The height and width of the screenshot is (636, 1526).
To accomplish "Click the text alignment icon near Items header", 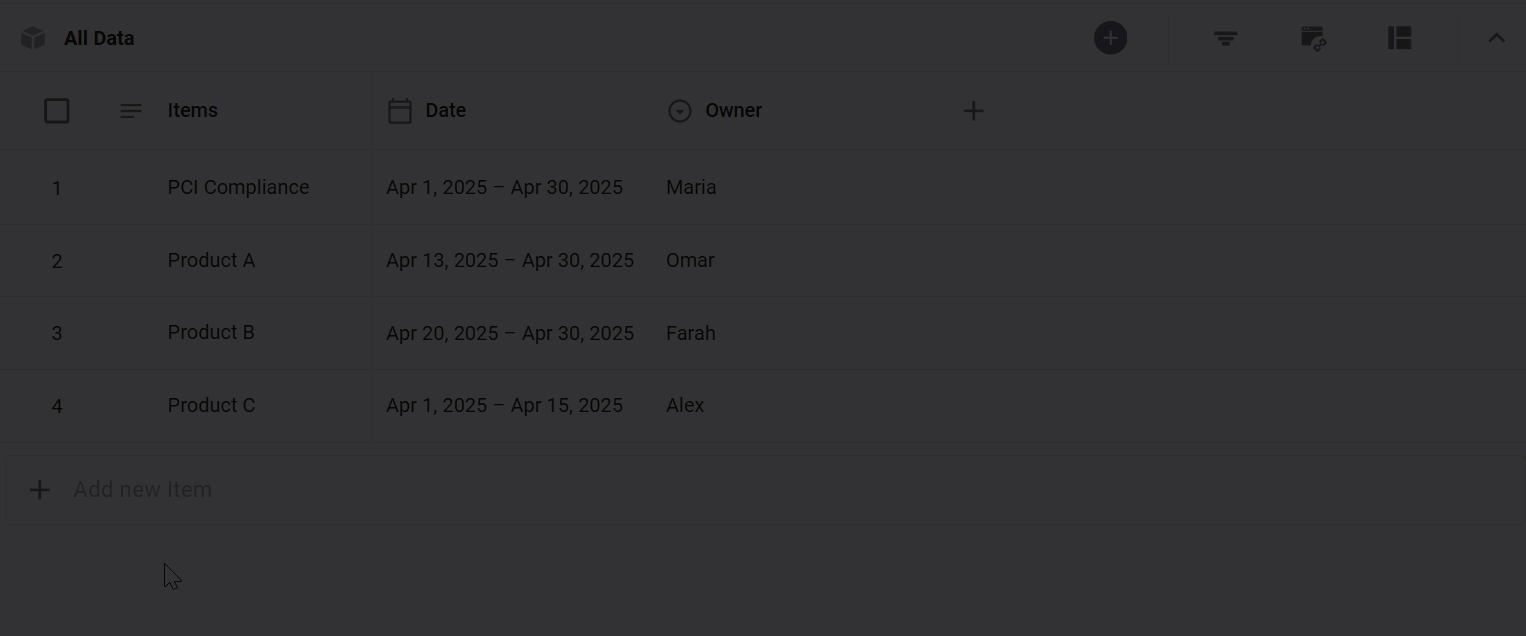I will 130,110.
